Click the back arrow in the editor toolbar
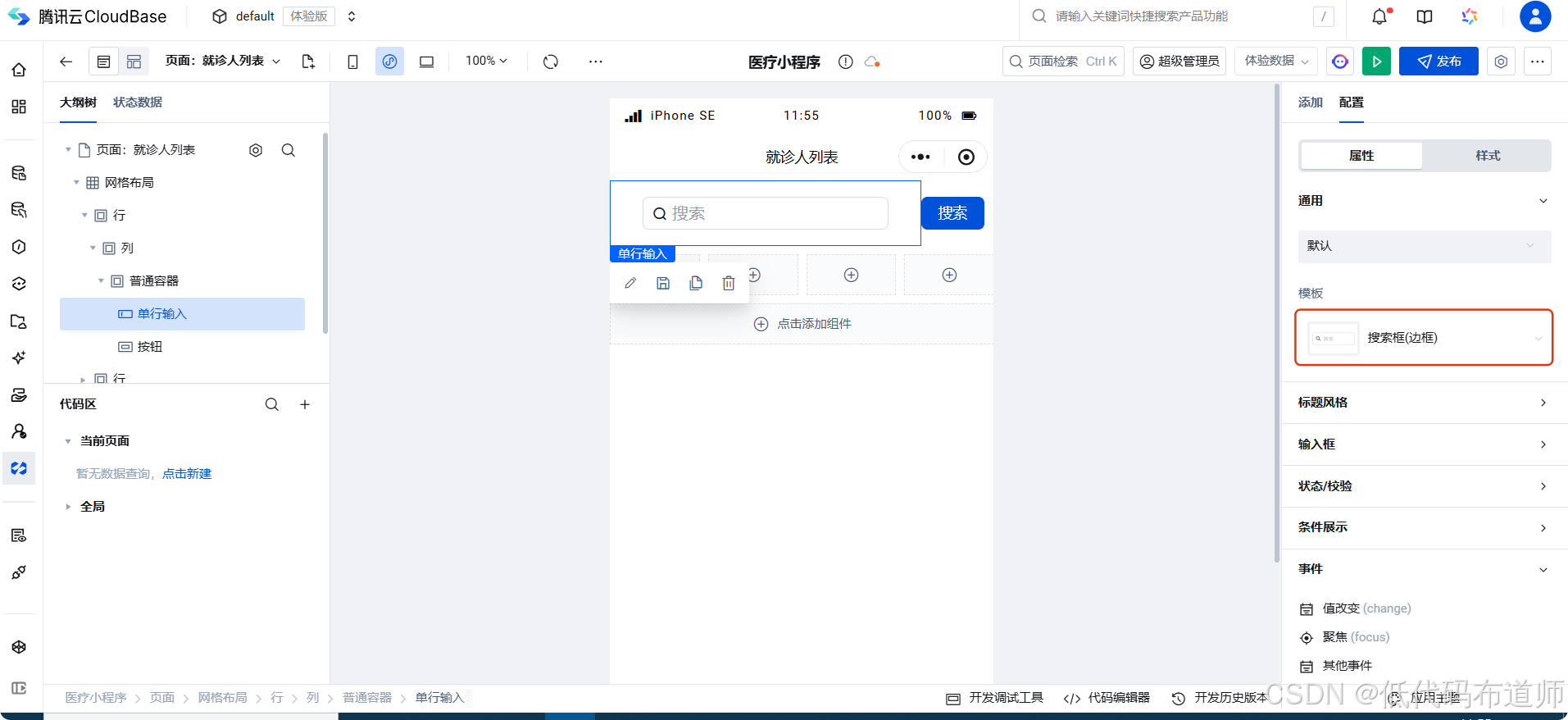The width and height of the screenshot is (1568, 720). tap(66, 62)
